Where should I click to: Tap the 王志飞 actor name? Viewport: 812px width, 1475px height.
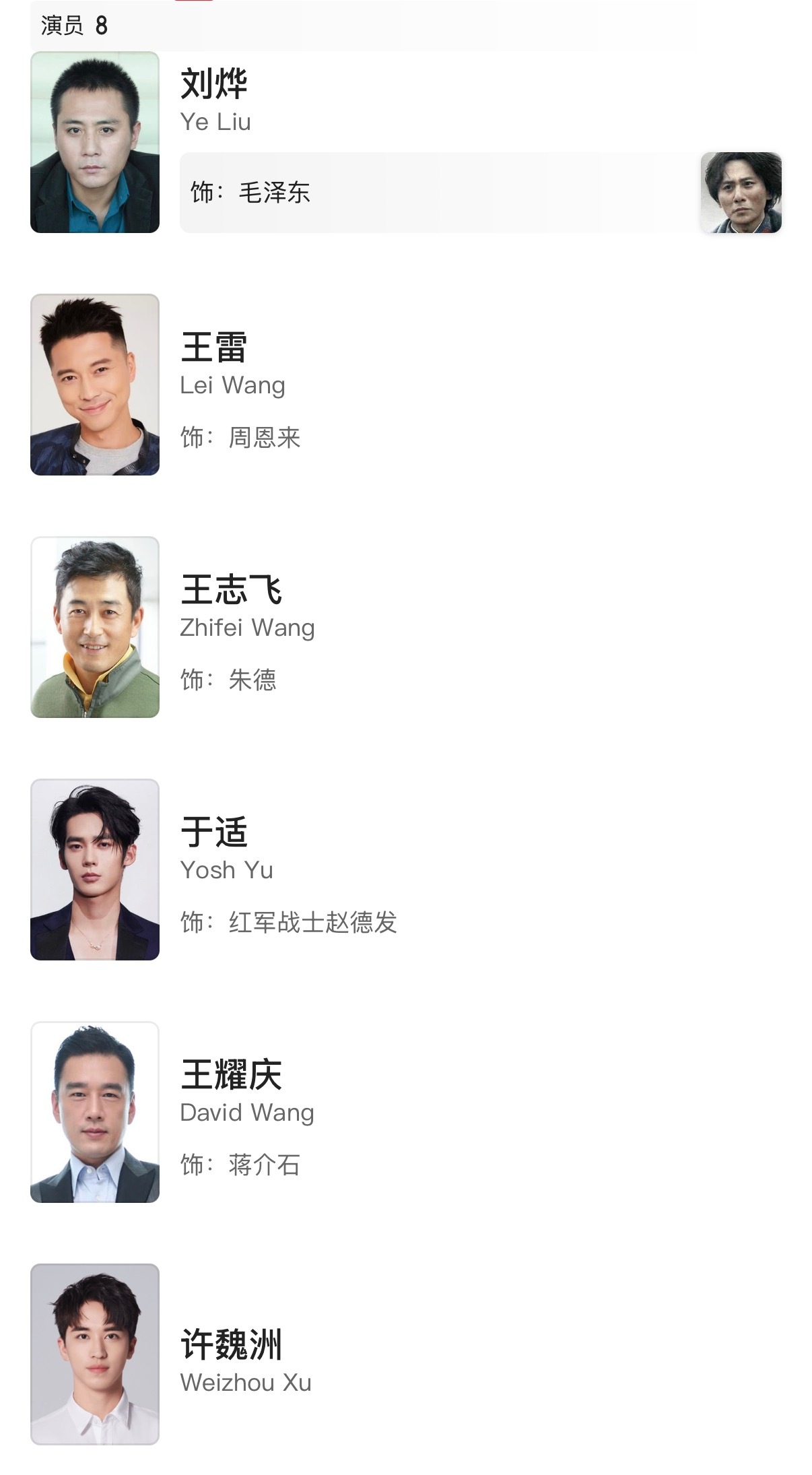point(231,590)
